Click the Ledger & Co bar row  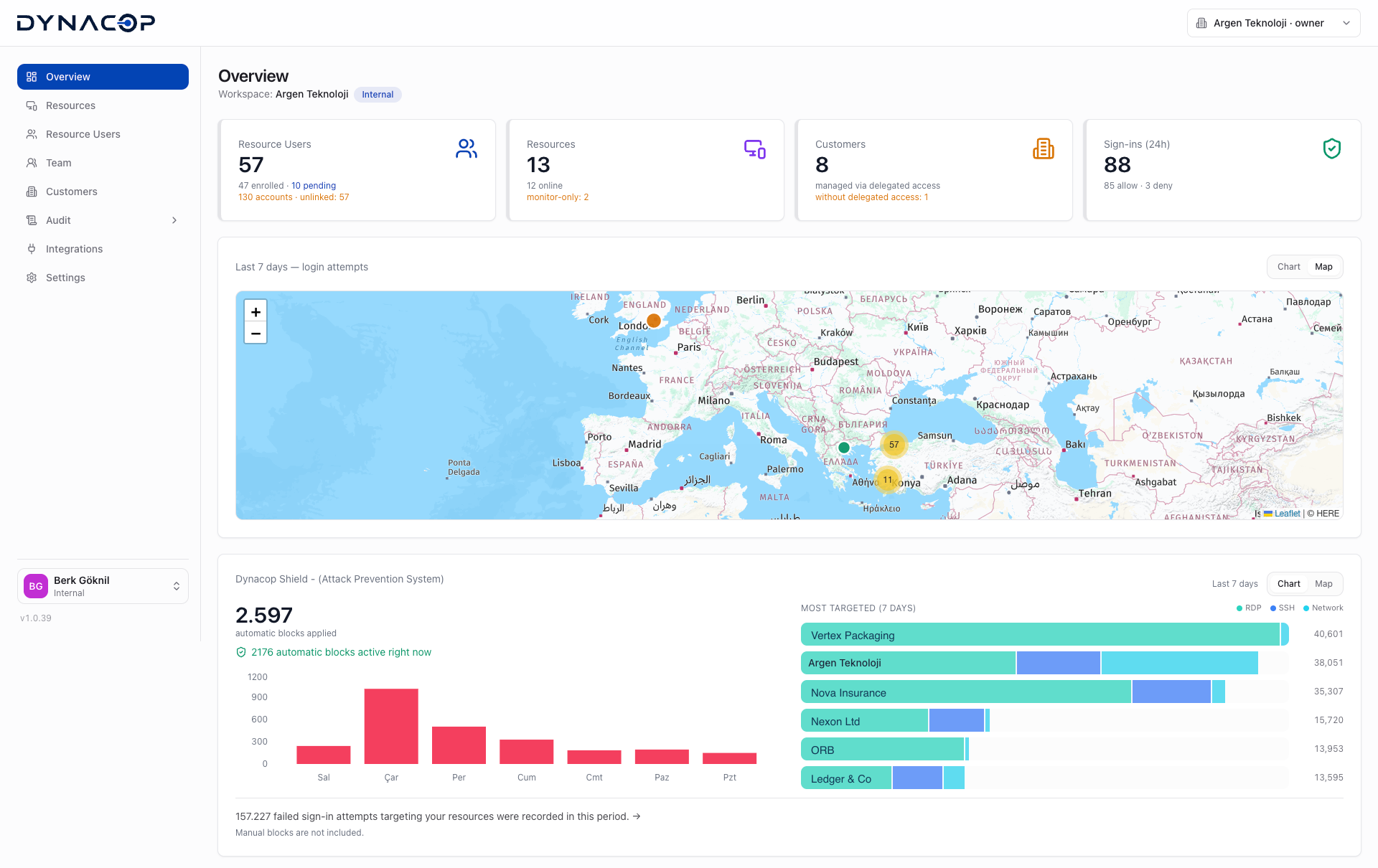point(883,778)
